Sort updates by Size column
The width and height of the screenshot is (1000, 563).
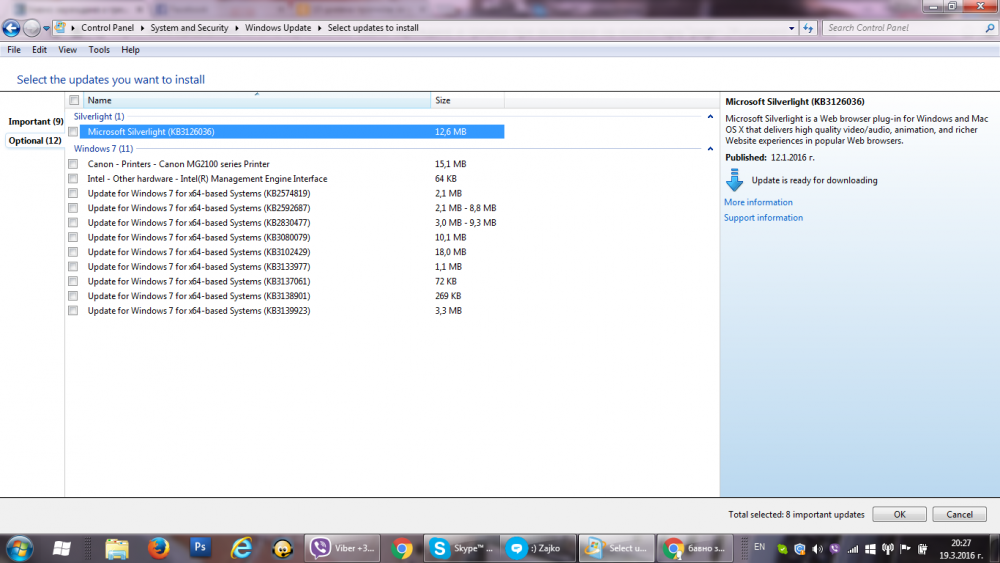(467, 100)
